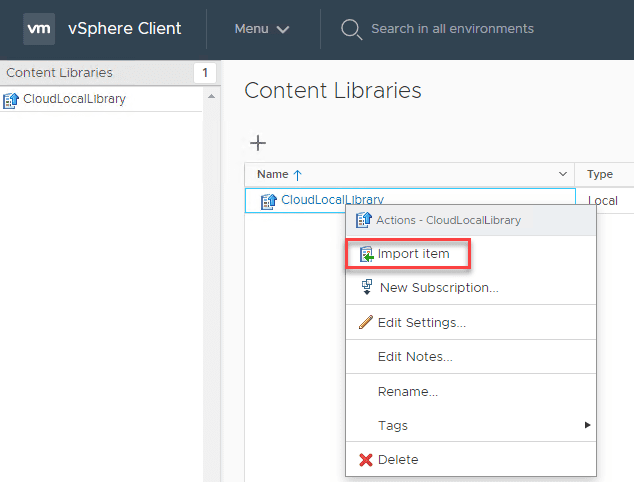Click the plus icon to add library
The image size is (634, 482).
[257, 143]
